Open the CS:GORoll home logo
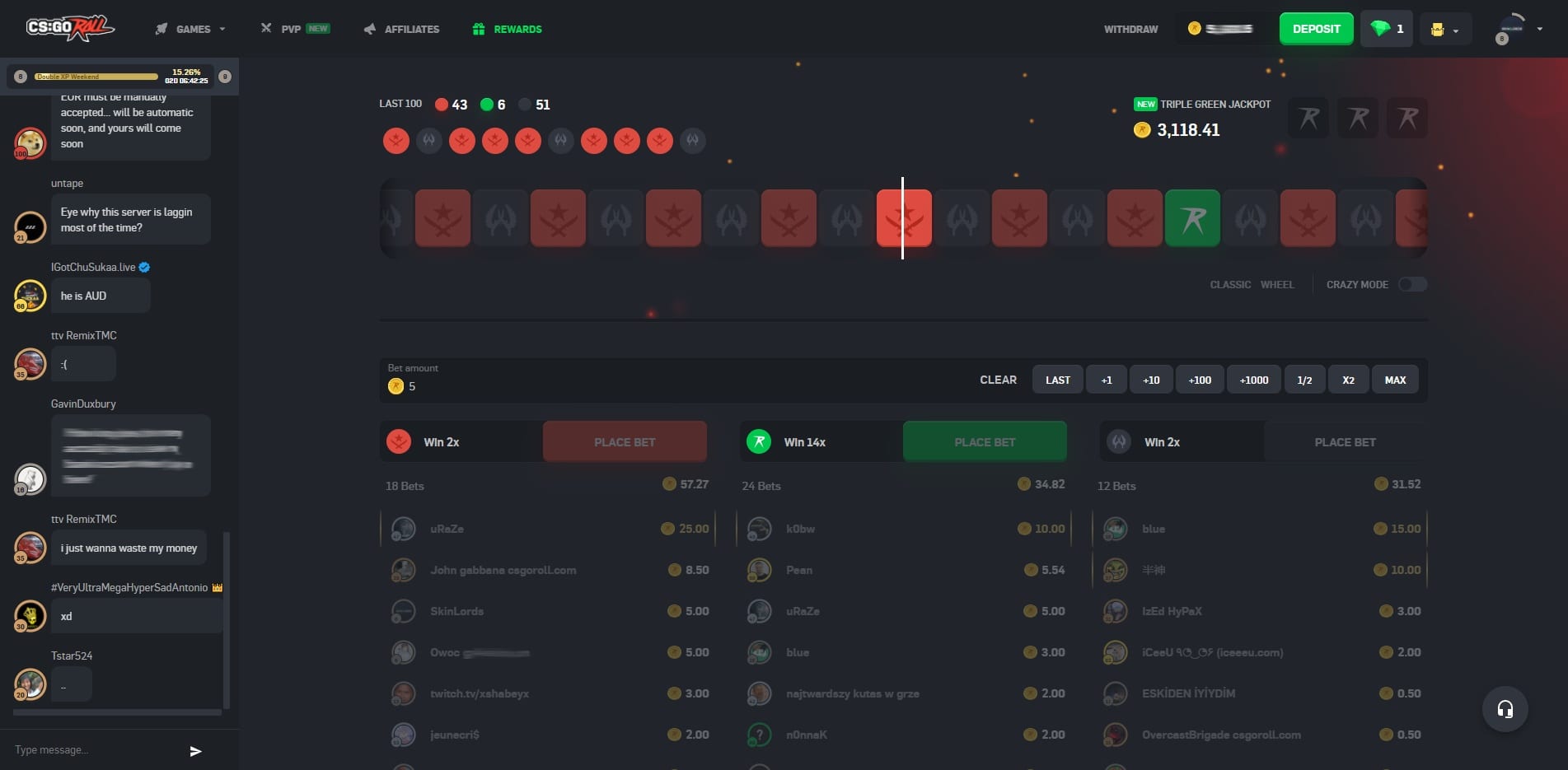The image size is (1568, 770). [70, 27]
